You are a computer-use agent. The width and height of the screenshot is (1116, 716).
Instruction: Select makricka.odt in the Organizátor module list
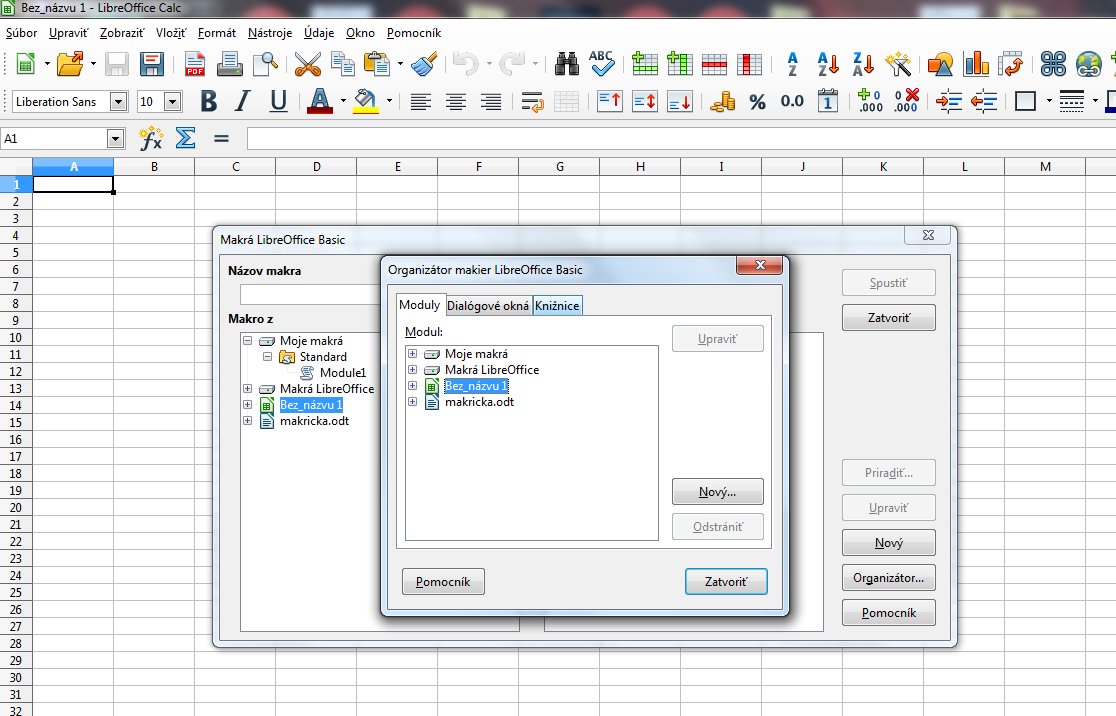click(479, 401)
